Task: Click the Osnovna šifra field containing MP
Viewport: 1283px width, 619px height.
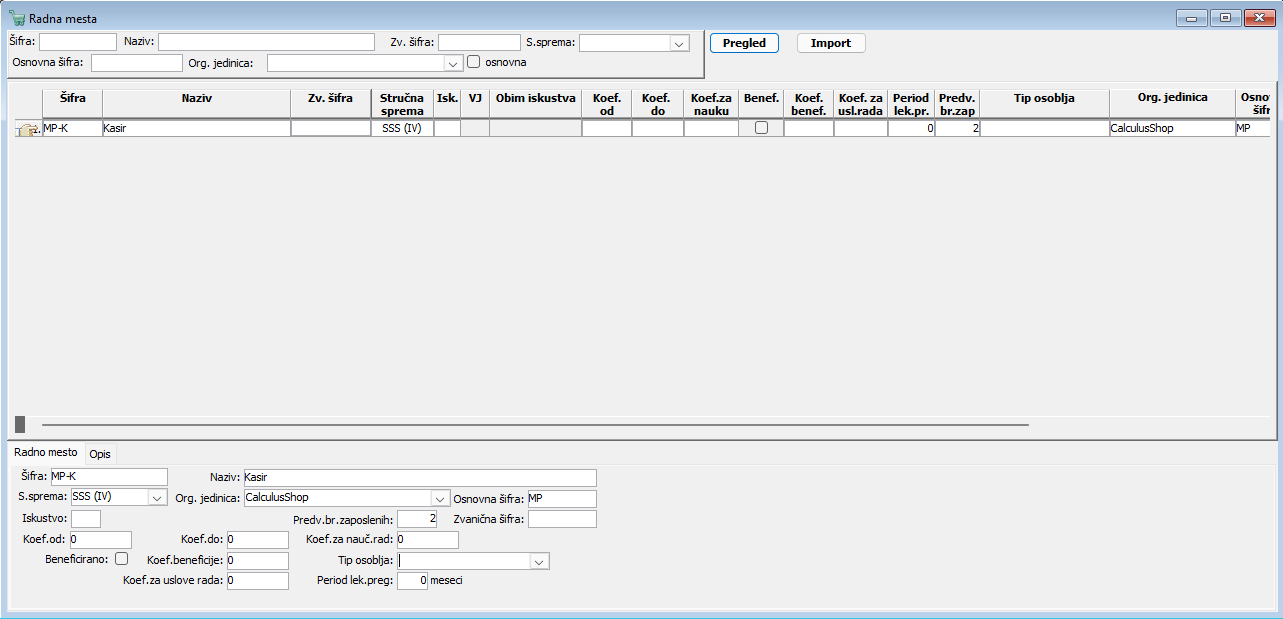Action: coord(561,498)
